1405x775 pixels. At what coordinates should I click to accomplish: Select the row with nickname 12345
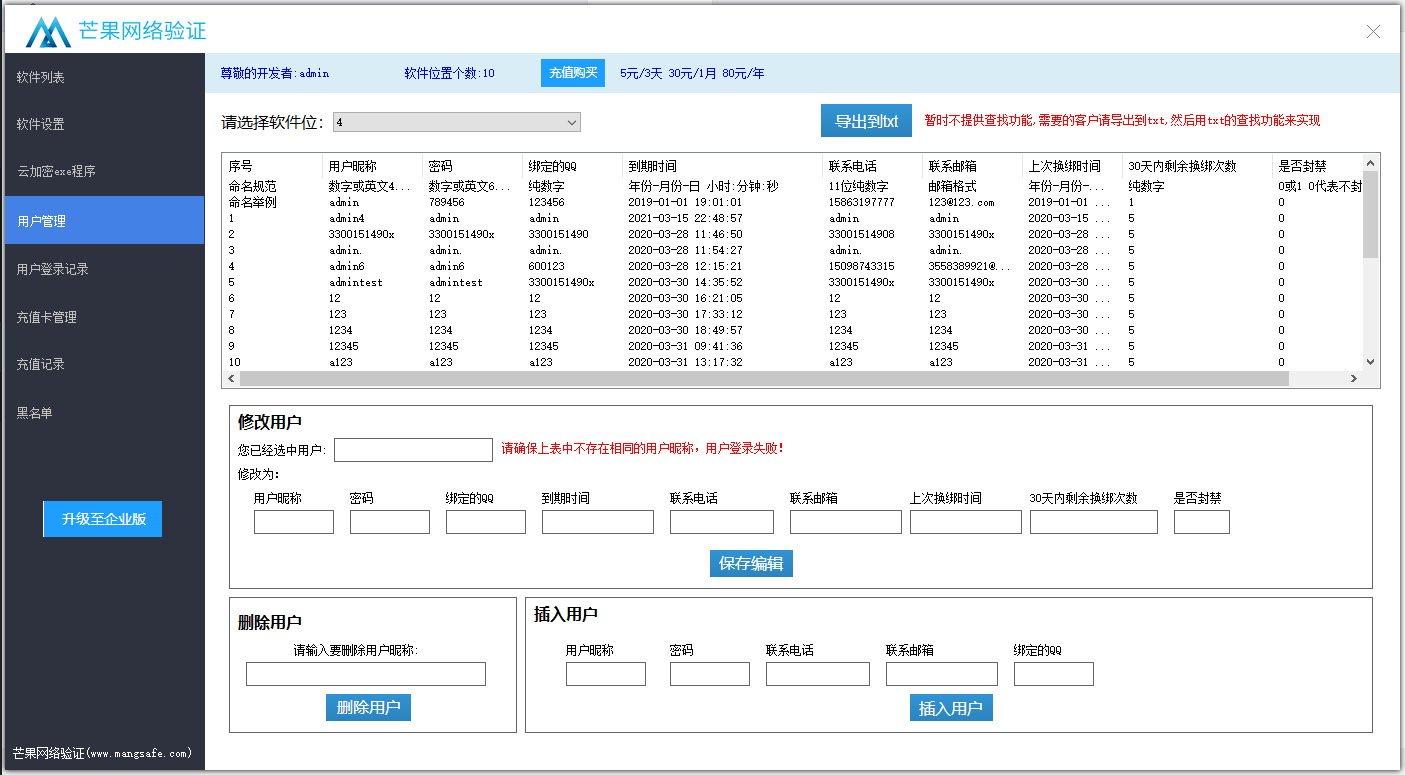(792, 346)
